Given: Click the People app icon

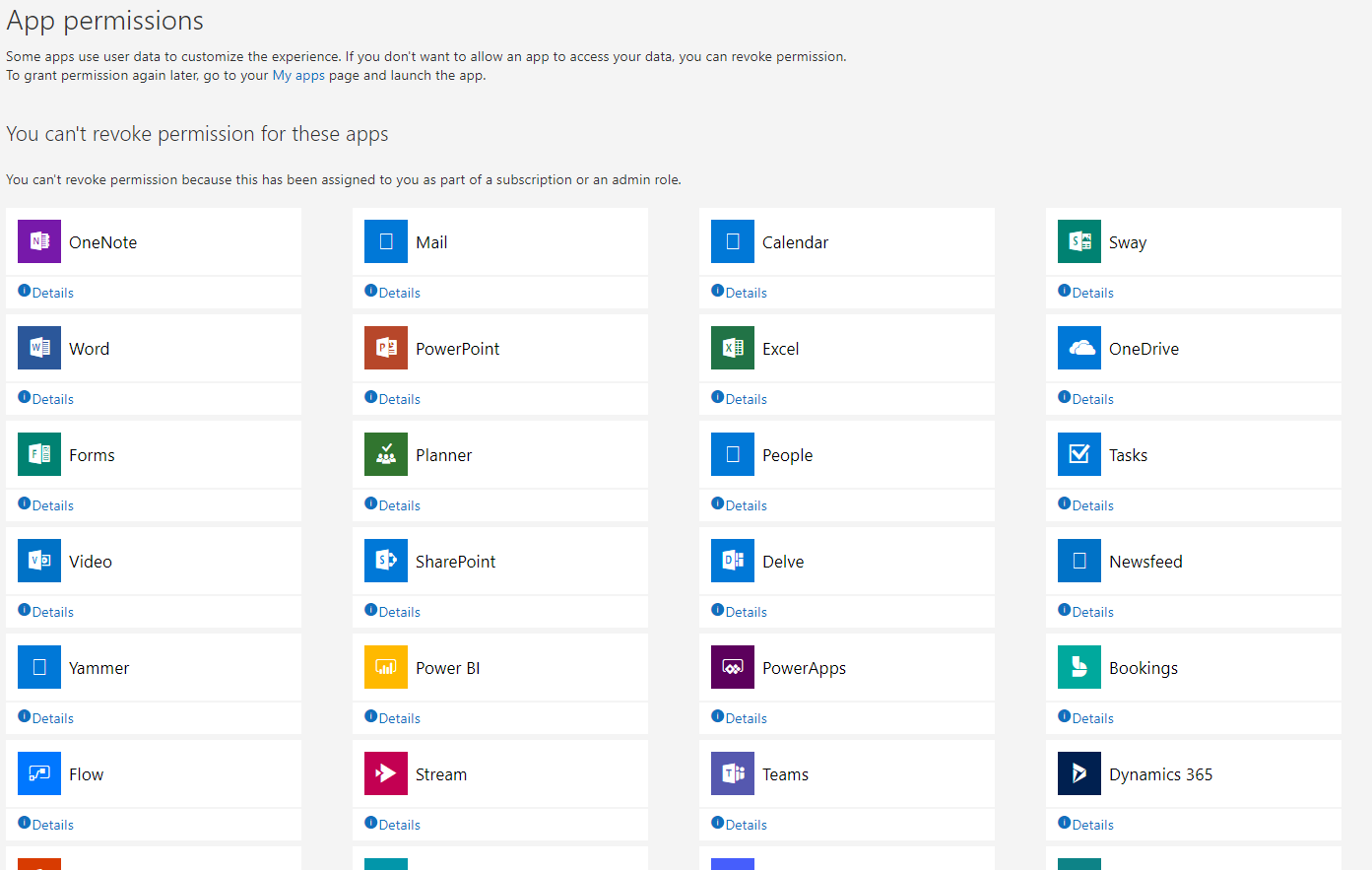Looking at the screenshot, I should tap(733, 454).
